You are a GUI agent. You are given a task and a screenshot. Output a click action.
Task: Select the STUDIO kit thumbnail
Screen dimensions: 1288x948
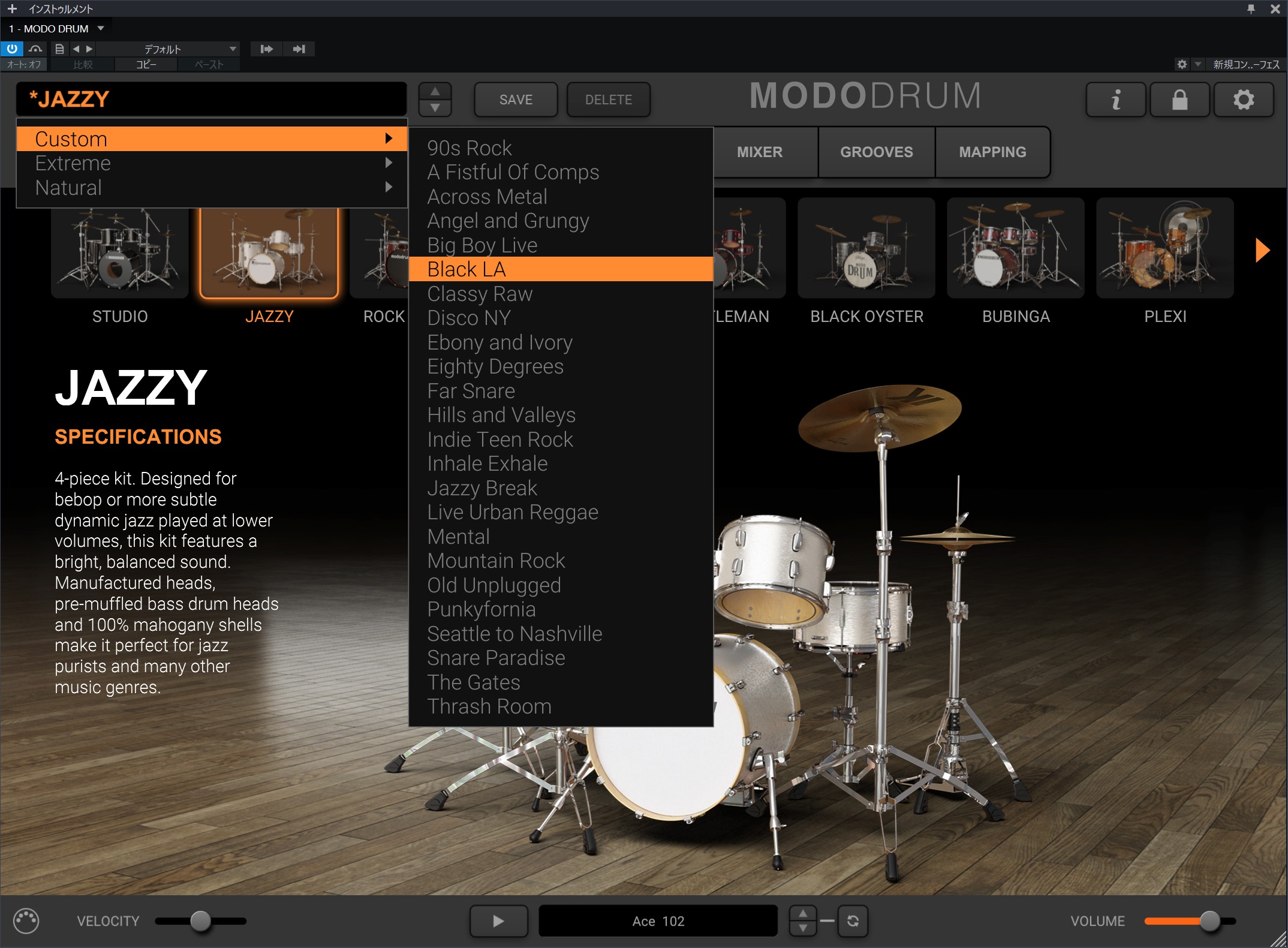[120, 253]
